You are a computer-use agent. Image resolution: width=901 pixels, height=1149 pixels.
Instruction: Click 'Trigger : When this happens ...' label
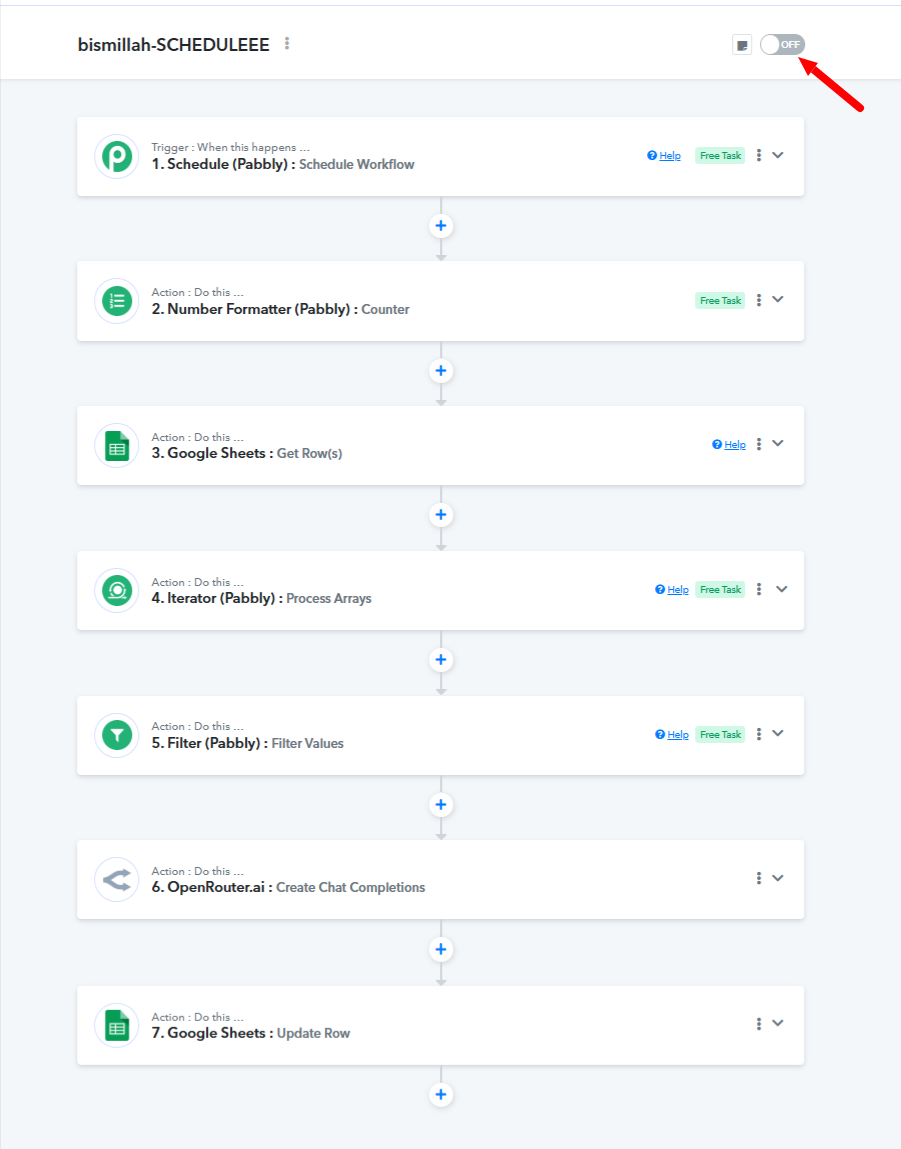[231, 147]
